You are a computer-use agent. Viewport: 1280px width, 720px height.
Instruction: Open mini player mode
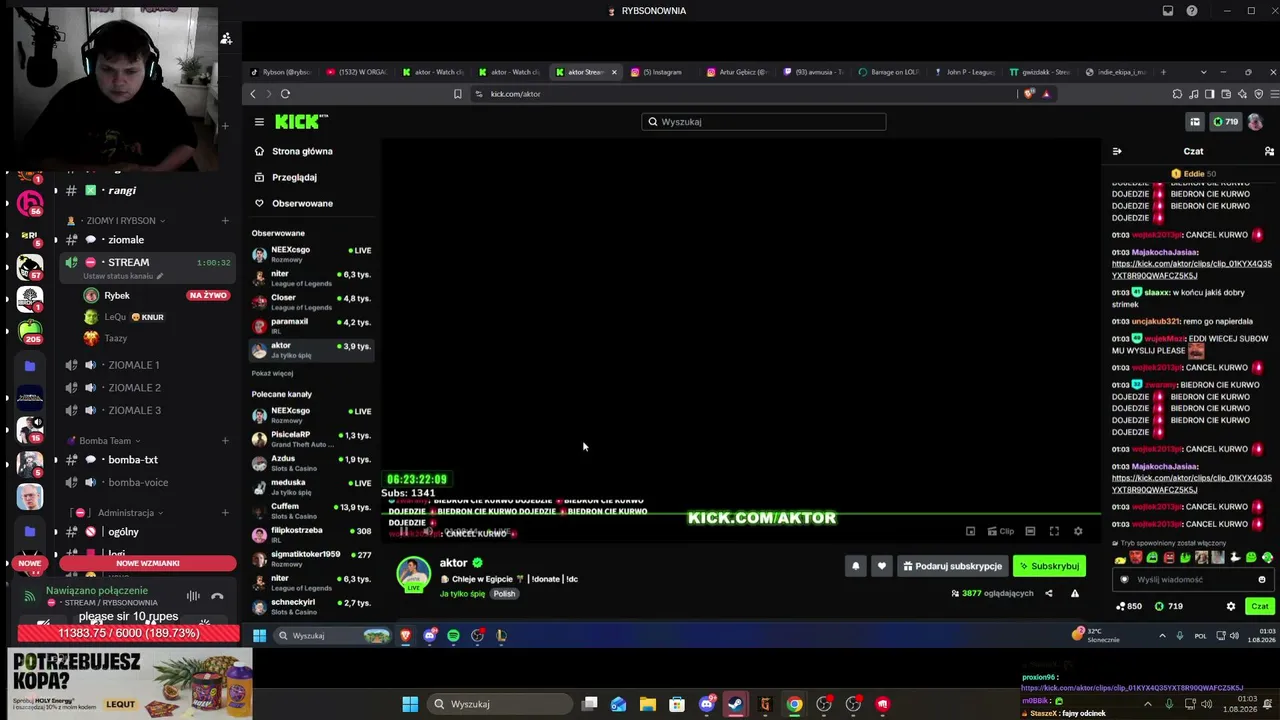coord(970,531)
